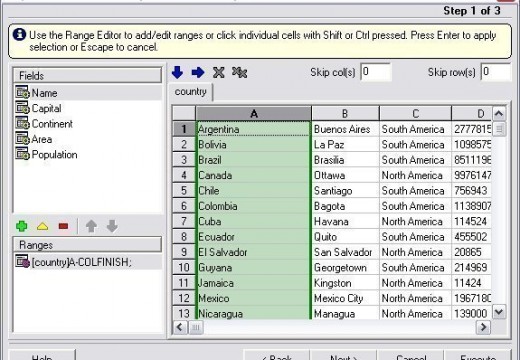Click South America cell in Ecuador row
The image size is (520, 360).
[415, 237]
